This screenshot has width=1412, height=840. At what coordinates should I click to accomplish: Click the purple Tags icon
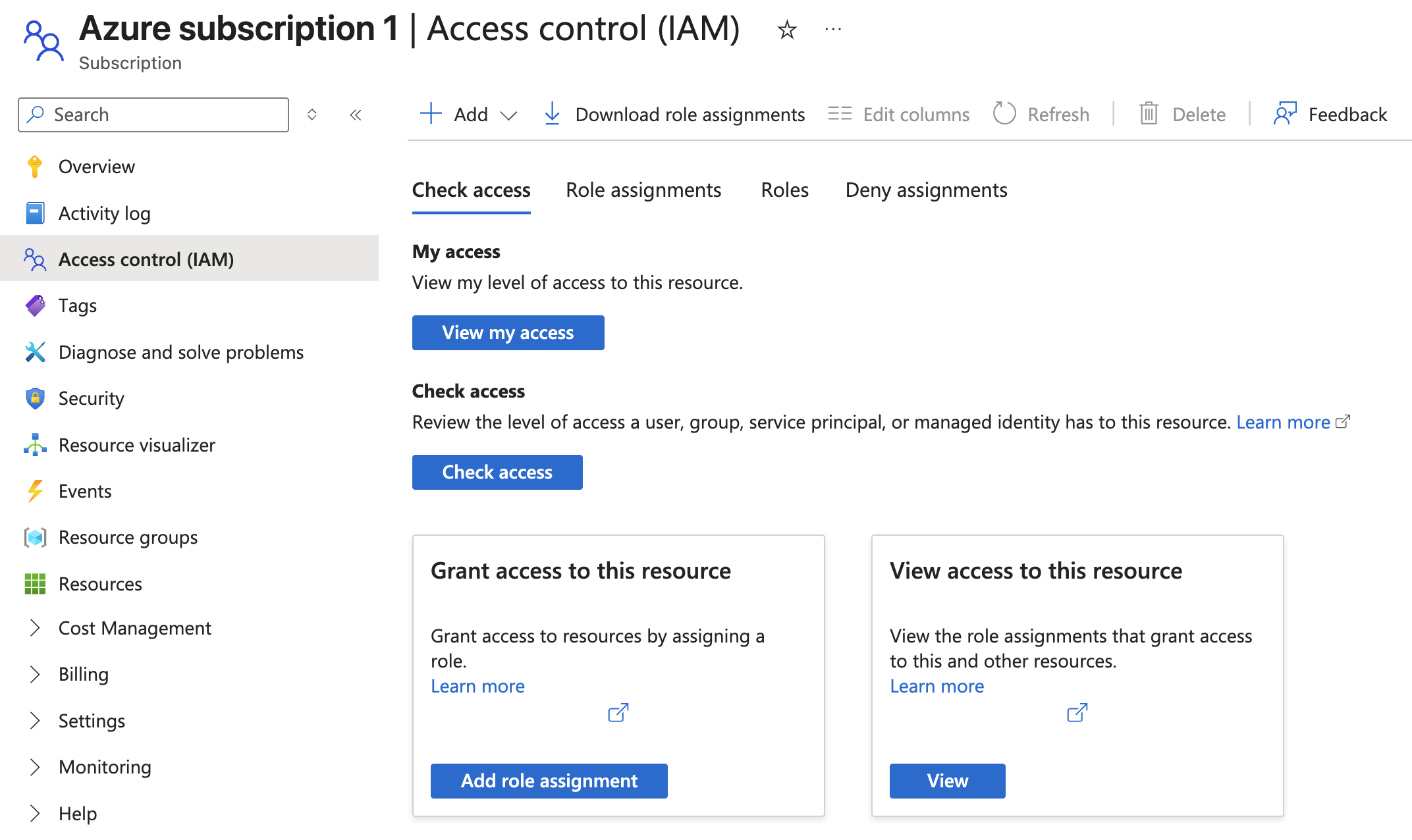point(35,305)
